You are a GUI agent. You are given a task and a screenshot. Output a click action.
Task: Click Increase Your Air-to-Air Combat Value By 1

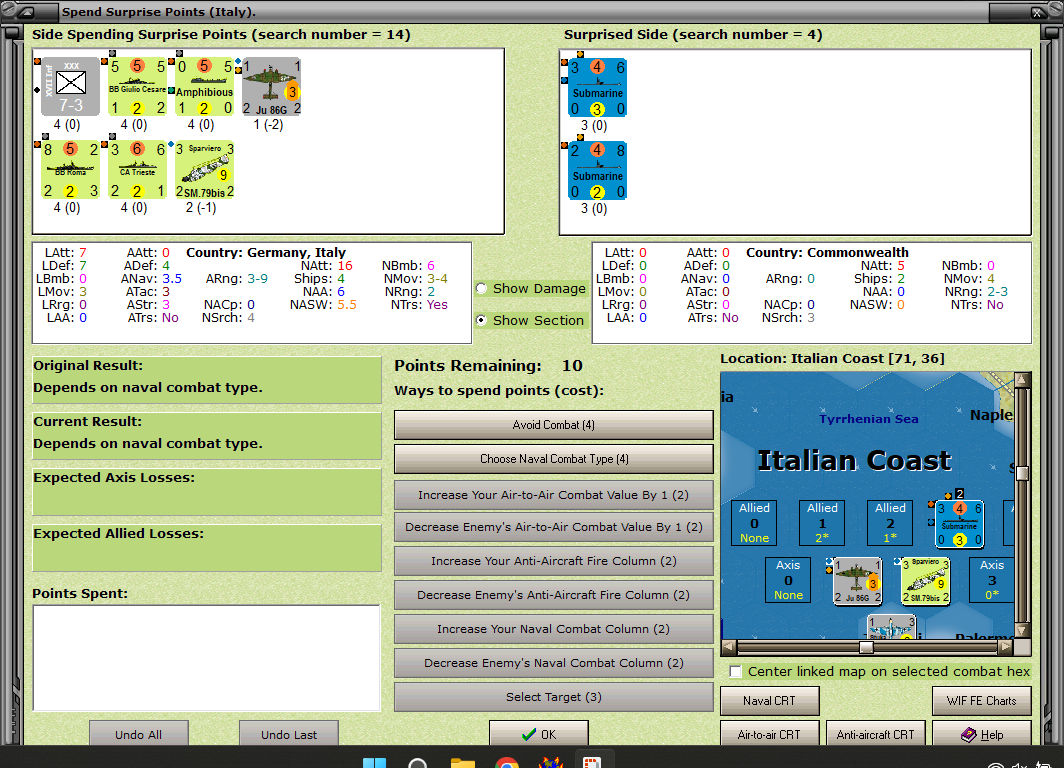[554, 495]
